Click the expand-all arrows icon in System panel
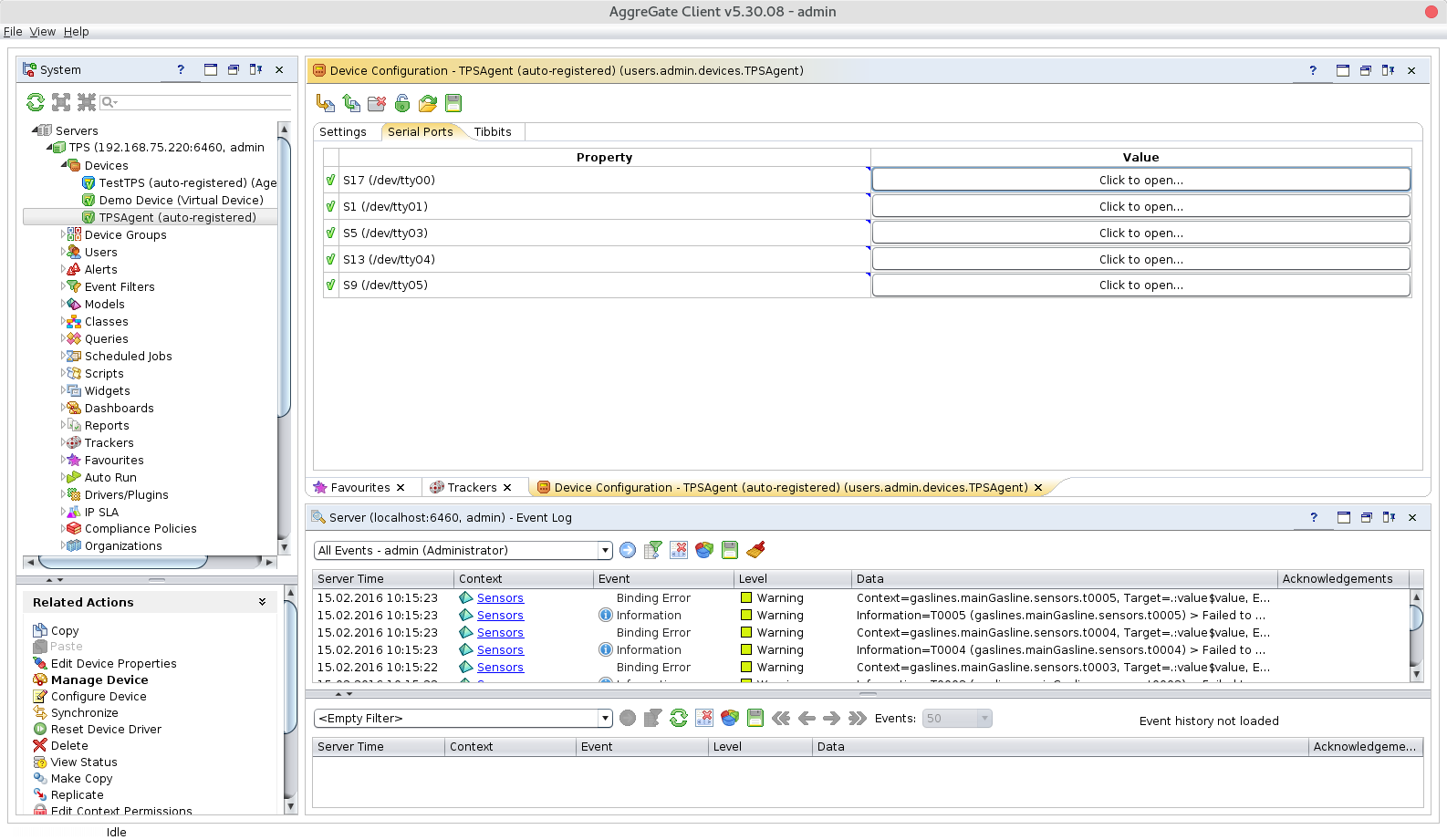This screenshot has height=840, width=1447. 61,102
